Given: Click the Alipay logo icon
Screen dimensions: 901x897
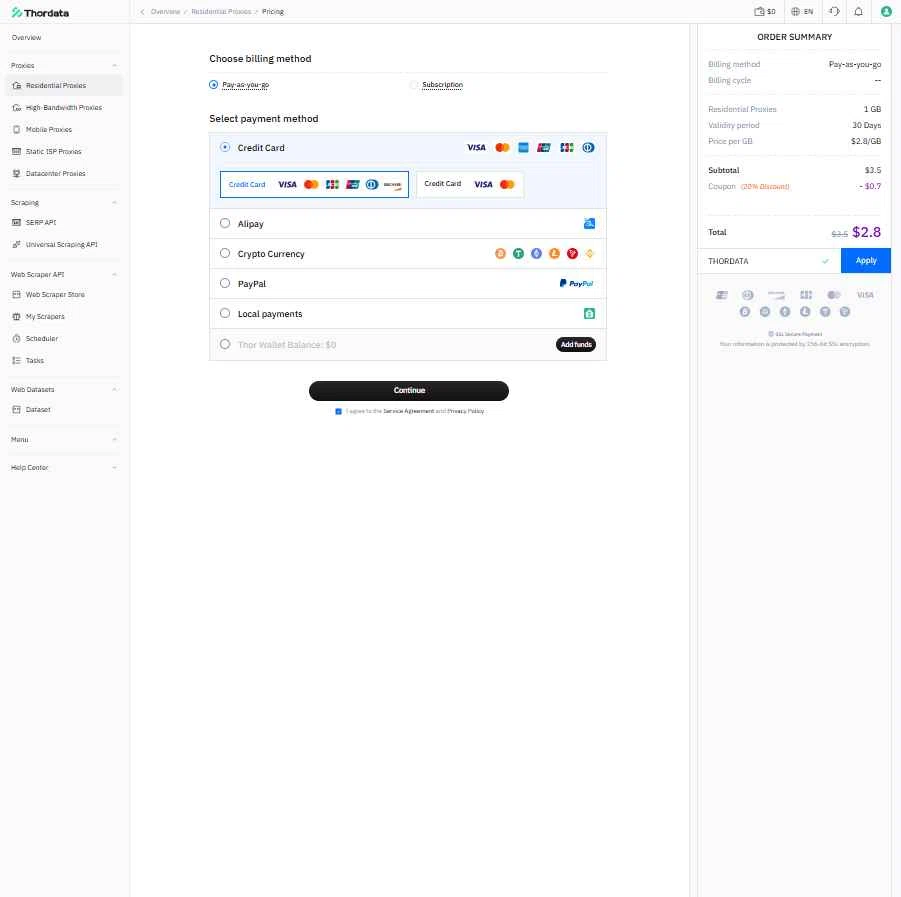Looking at the screenshot, I should click(589, 224).
